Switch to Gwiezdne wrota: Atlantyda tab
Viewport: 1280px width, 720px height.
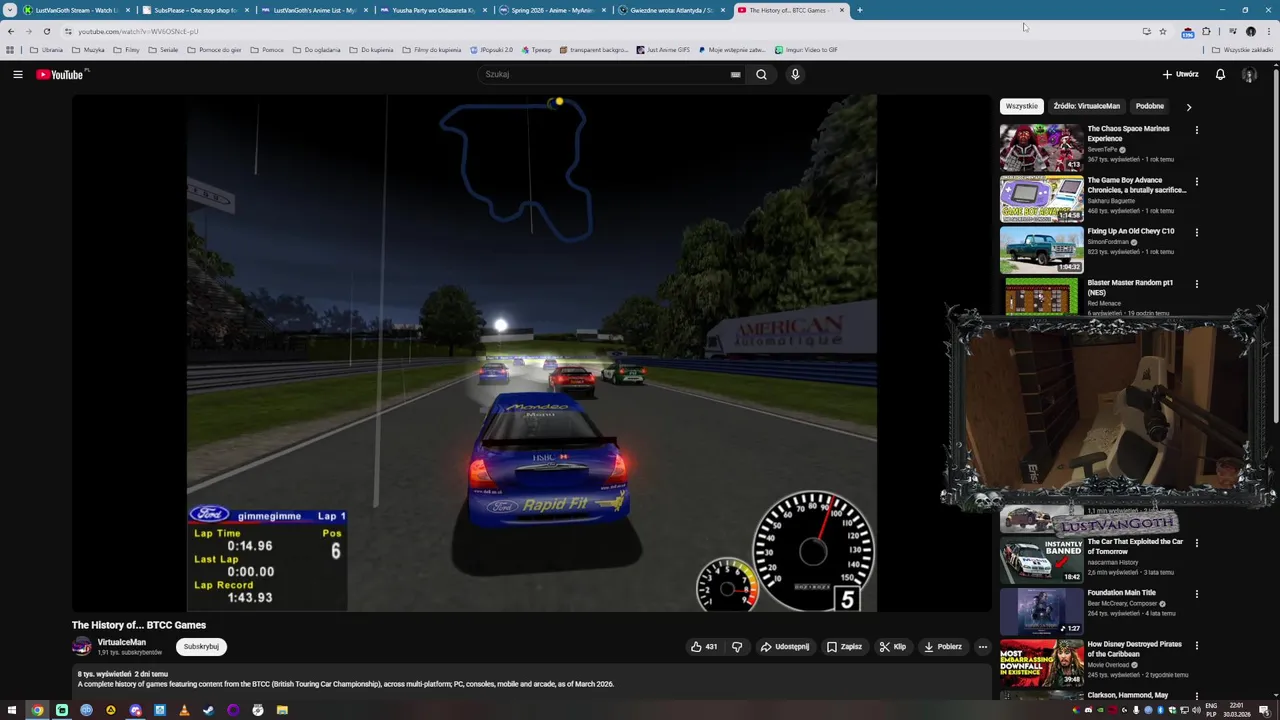(670, 10)
